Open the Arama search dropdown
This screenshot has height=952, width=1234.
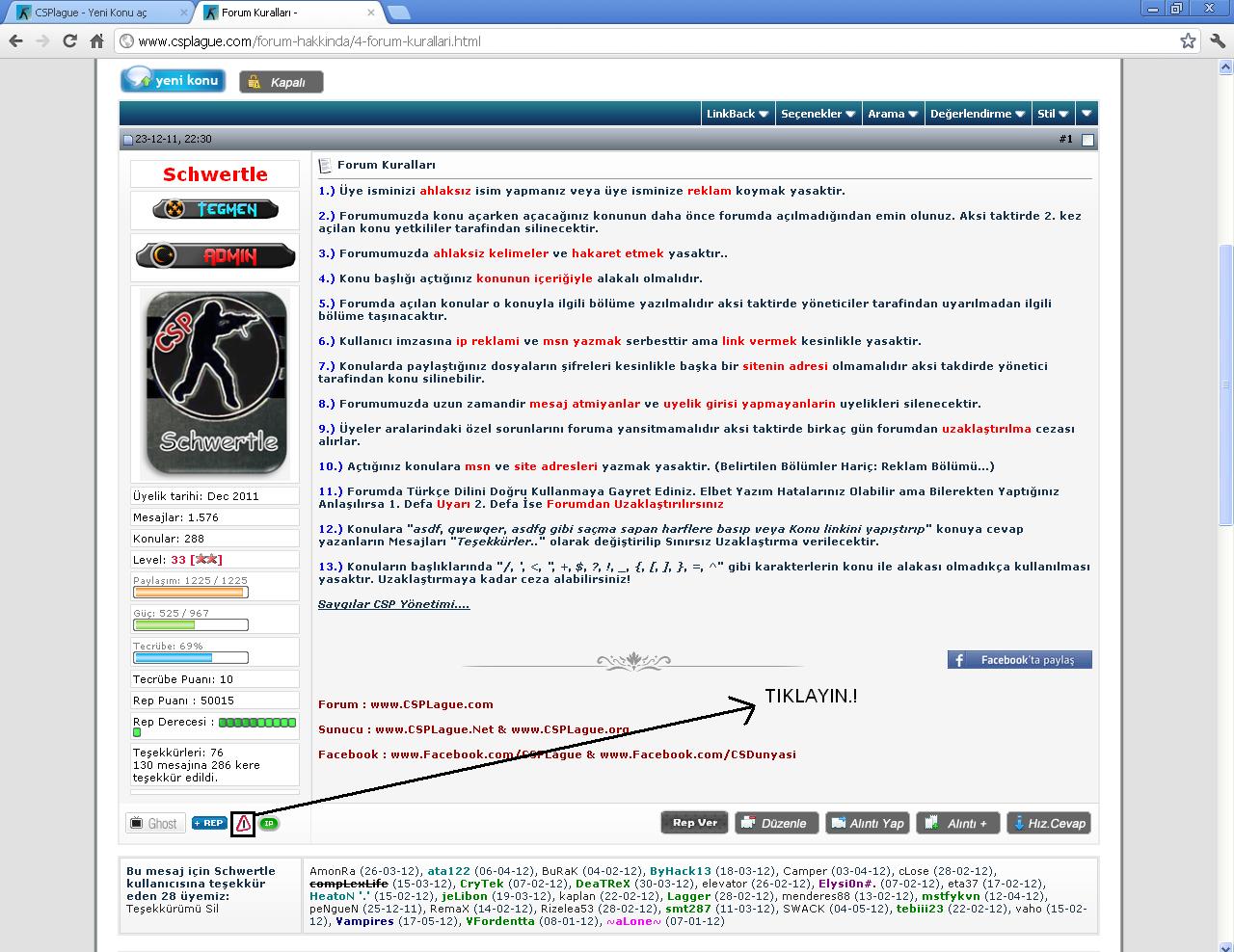[892, 114]
